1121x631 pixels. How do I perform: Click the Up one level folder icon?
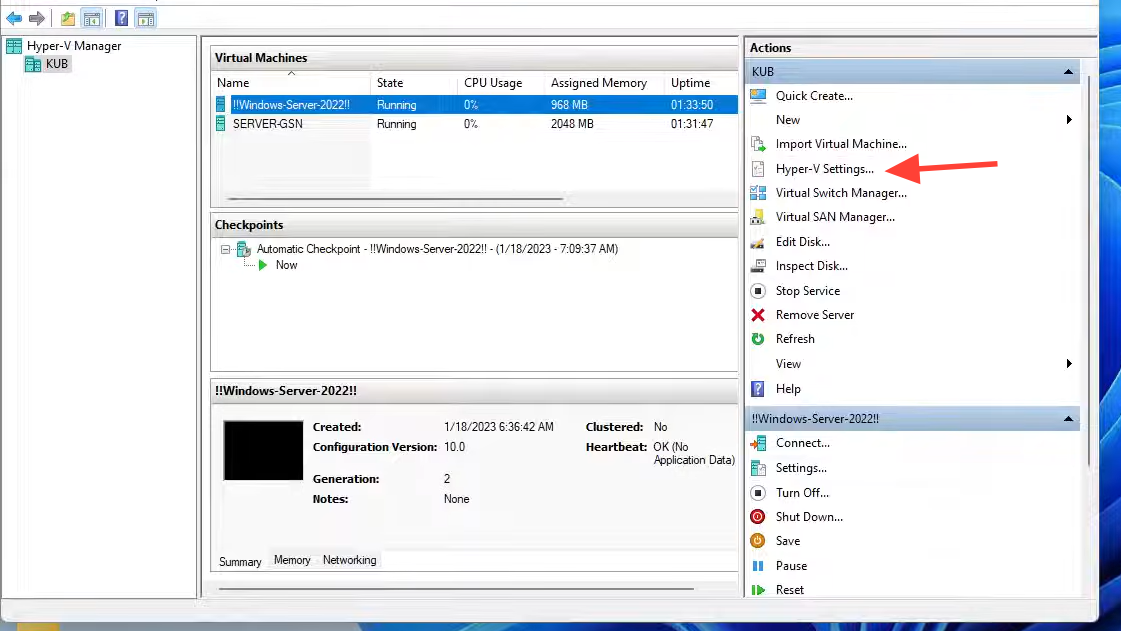coord(68,19)
